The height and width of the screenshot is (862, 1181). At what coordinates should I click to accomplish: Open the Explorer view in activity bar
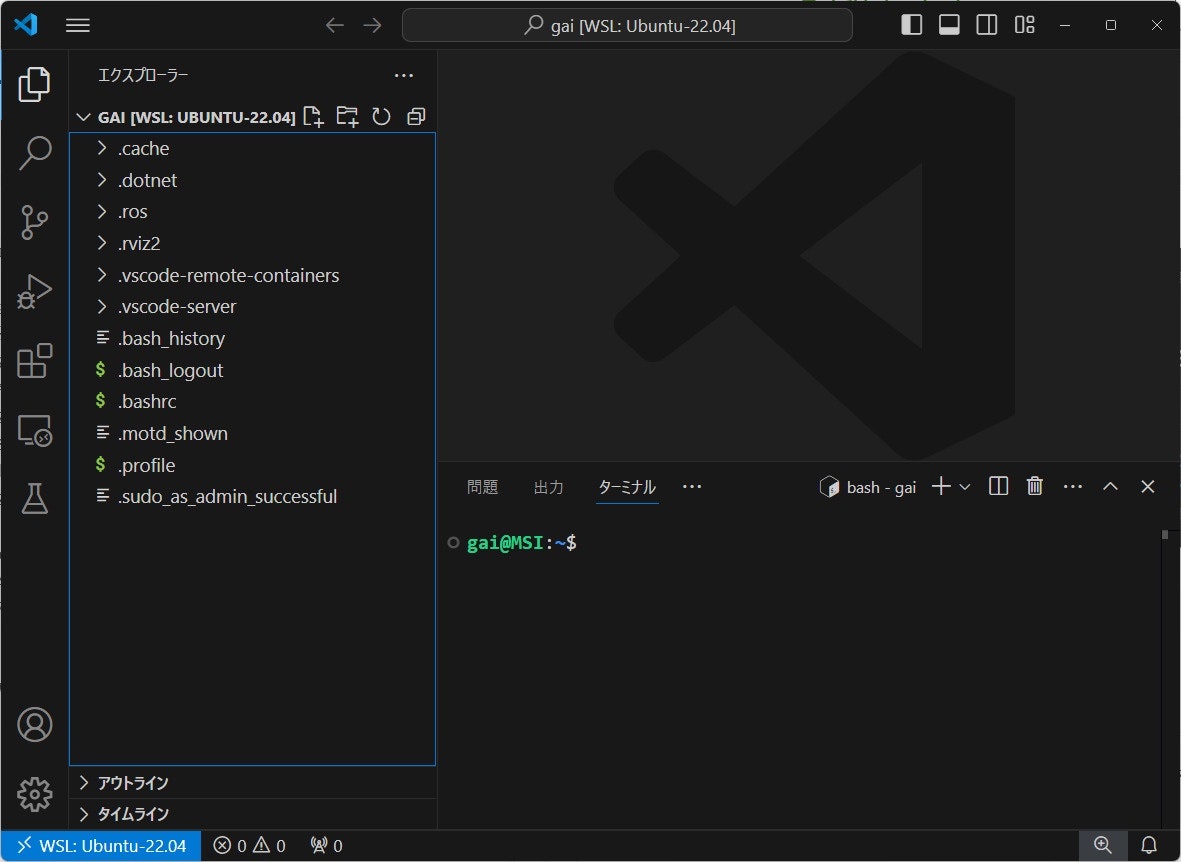pos(34,84)
